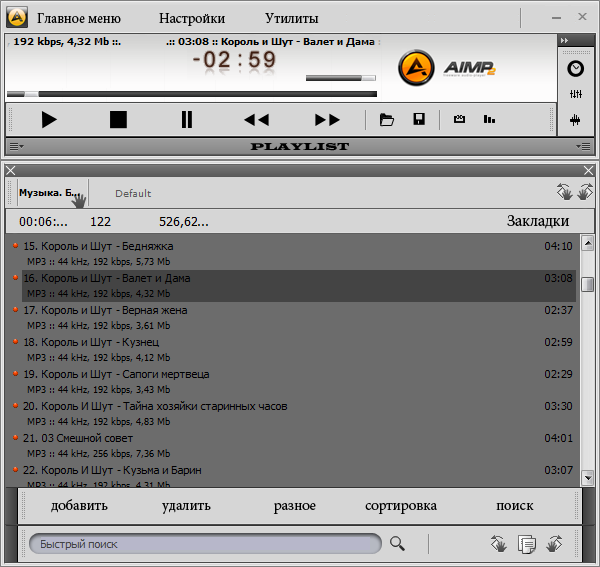The image size is (600, 567).
Task: Select track 15 Король и Шут - Бедняжка
Action: click(x=298, y=253)
